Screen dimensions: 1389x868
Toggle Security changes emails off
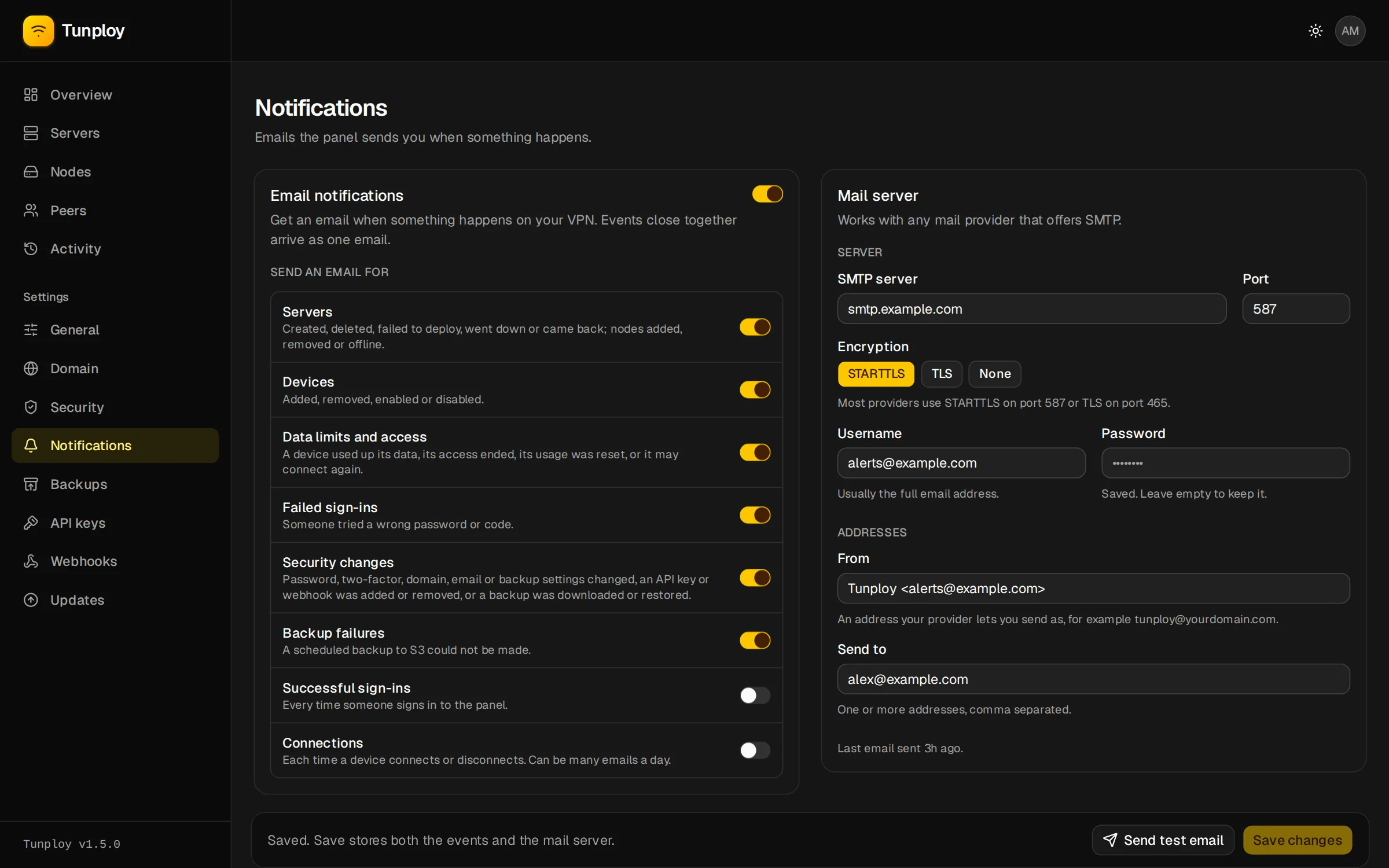(755, 578)
